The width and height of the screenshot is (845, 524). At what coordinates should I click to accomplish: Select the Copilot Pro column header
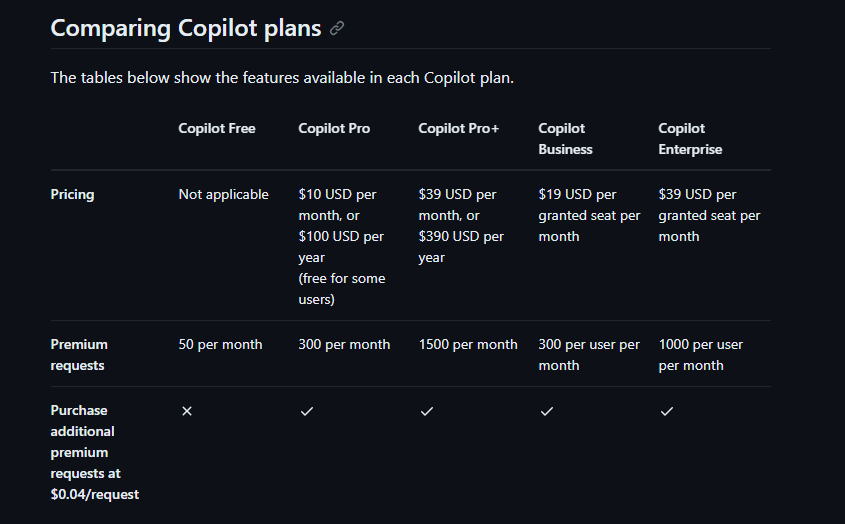334,128
